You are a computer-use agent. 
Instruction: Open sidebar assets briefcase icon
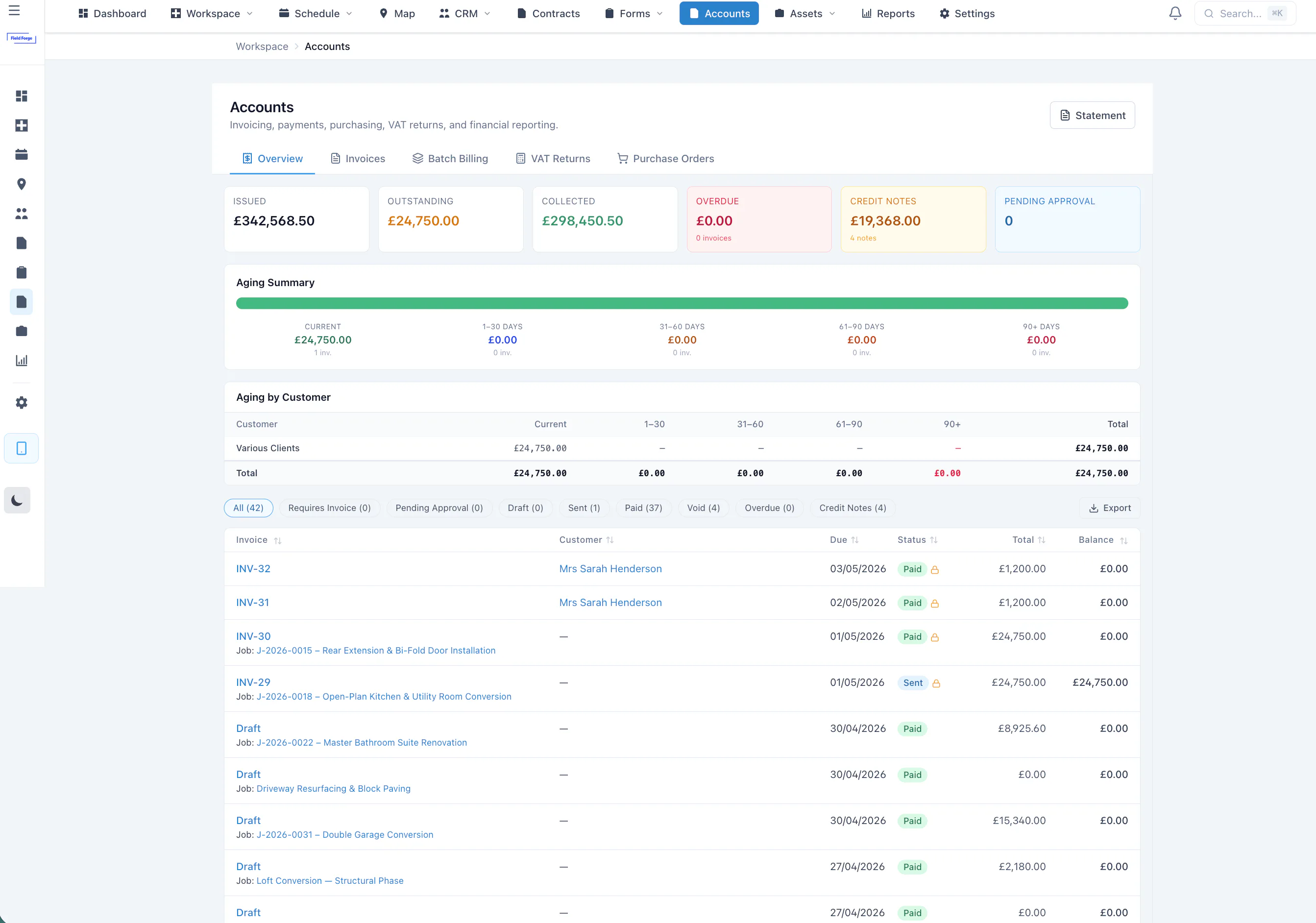[21, 331]
